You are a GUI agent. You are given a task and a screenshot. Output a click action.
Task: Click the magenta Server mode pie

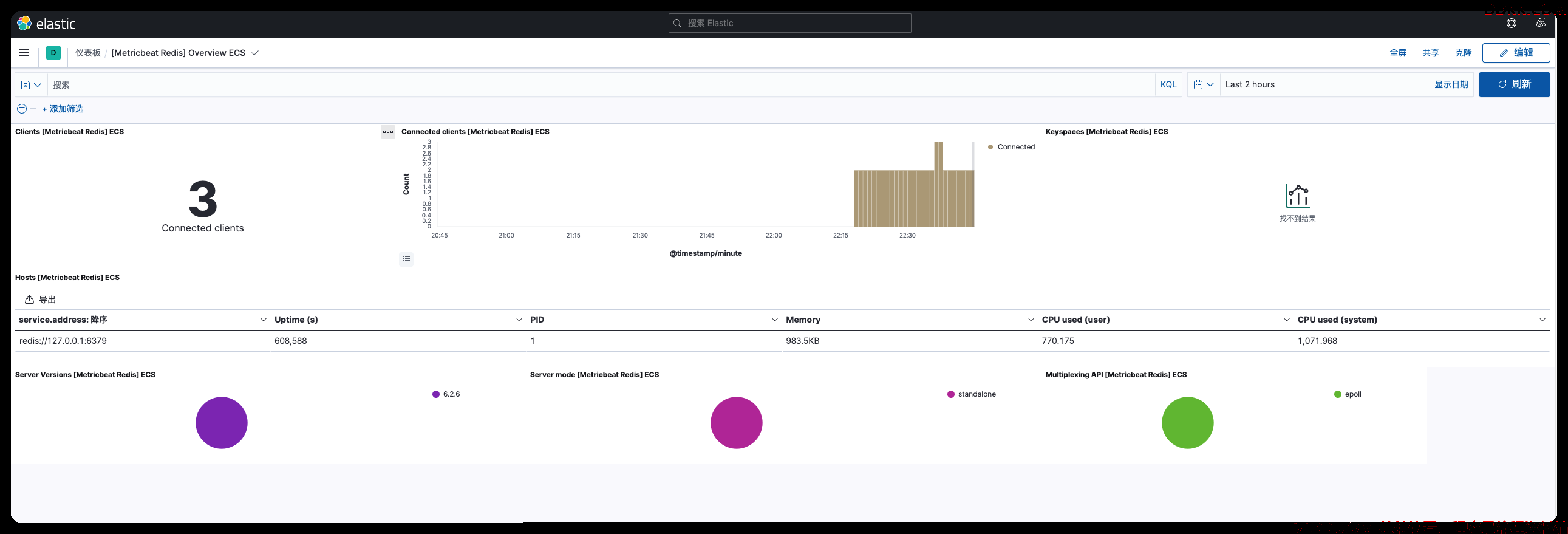[737, 423]
